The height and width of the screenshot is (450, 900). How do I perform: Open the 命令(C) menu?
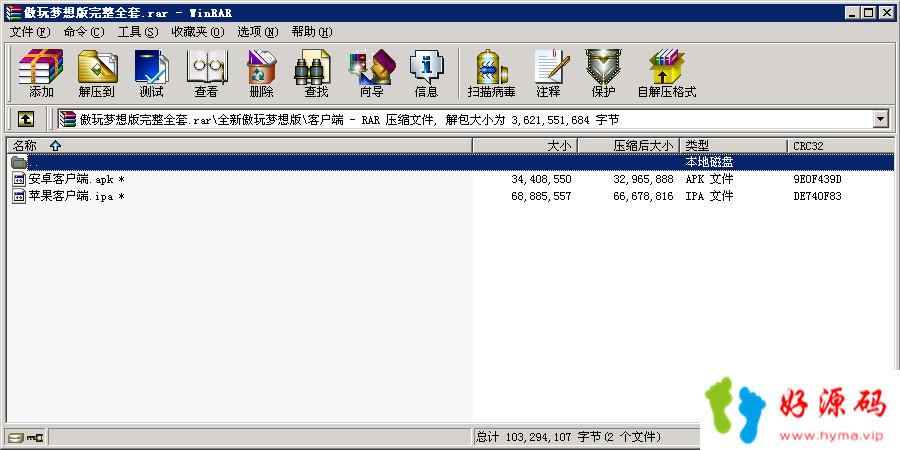[84, 32]
